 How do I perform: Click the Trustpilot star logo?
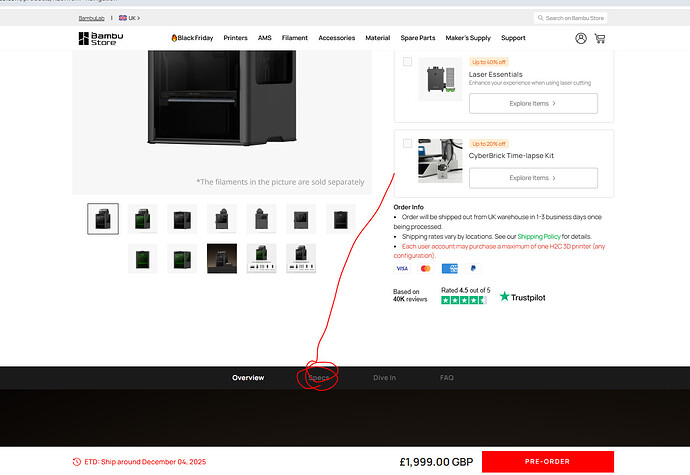504,296
